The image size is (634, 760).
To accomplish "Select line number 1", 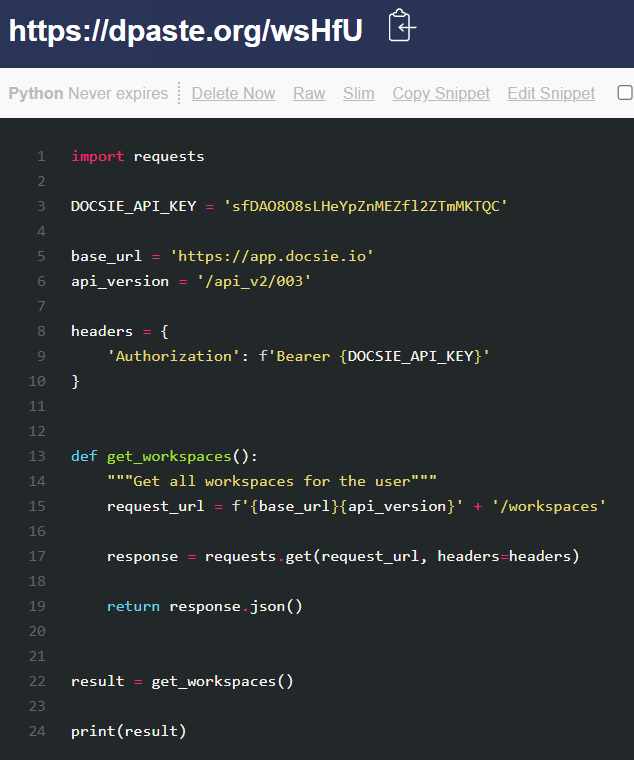I will (41, 156).
